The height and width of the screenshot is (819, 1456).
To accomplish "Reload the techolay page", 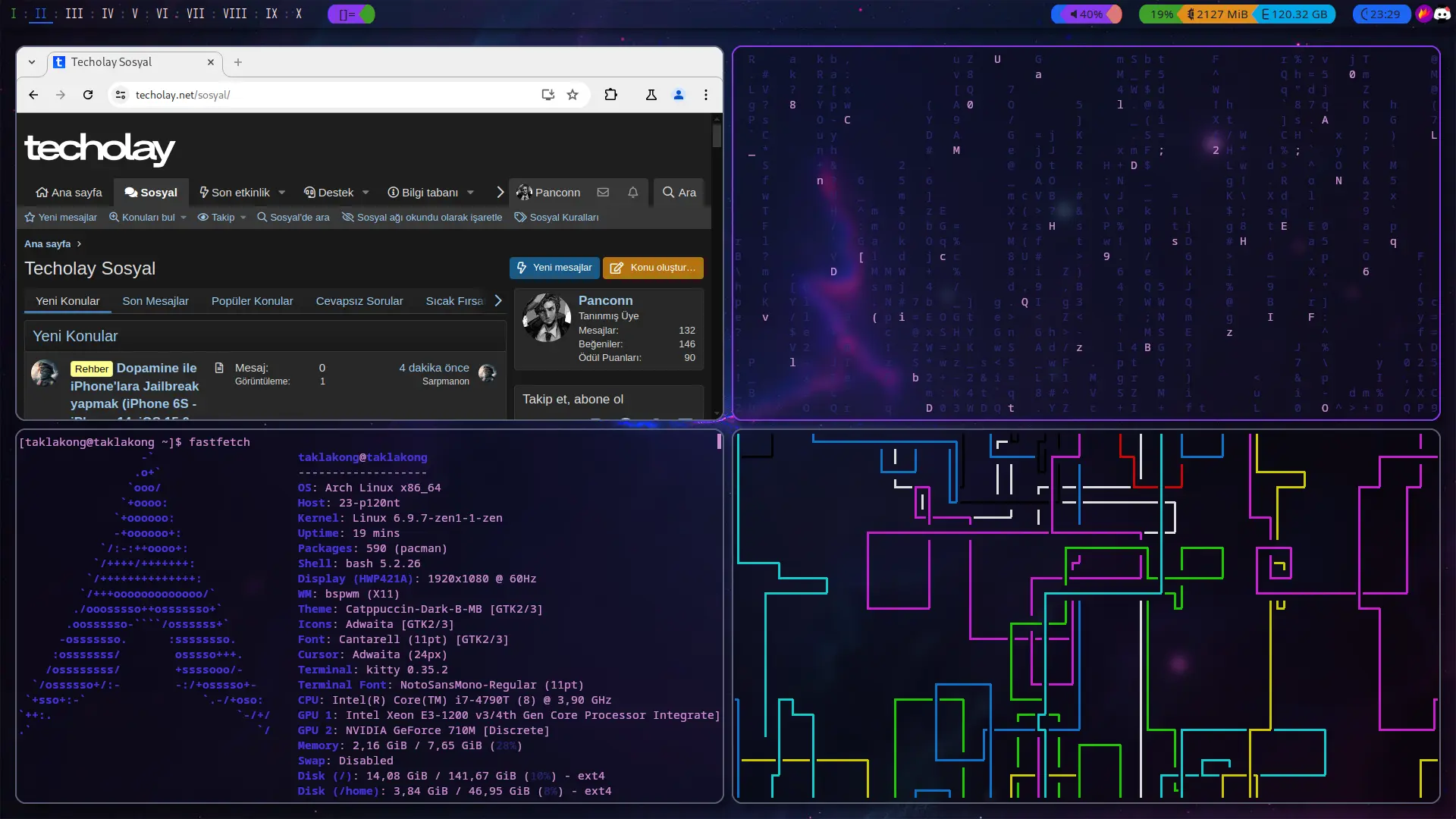I will tap(88, 95).
